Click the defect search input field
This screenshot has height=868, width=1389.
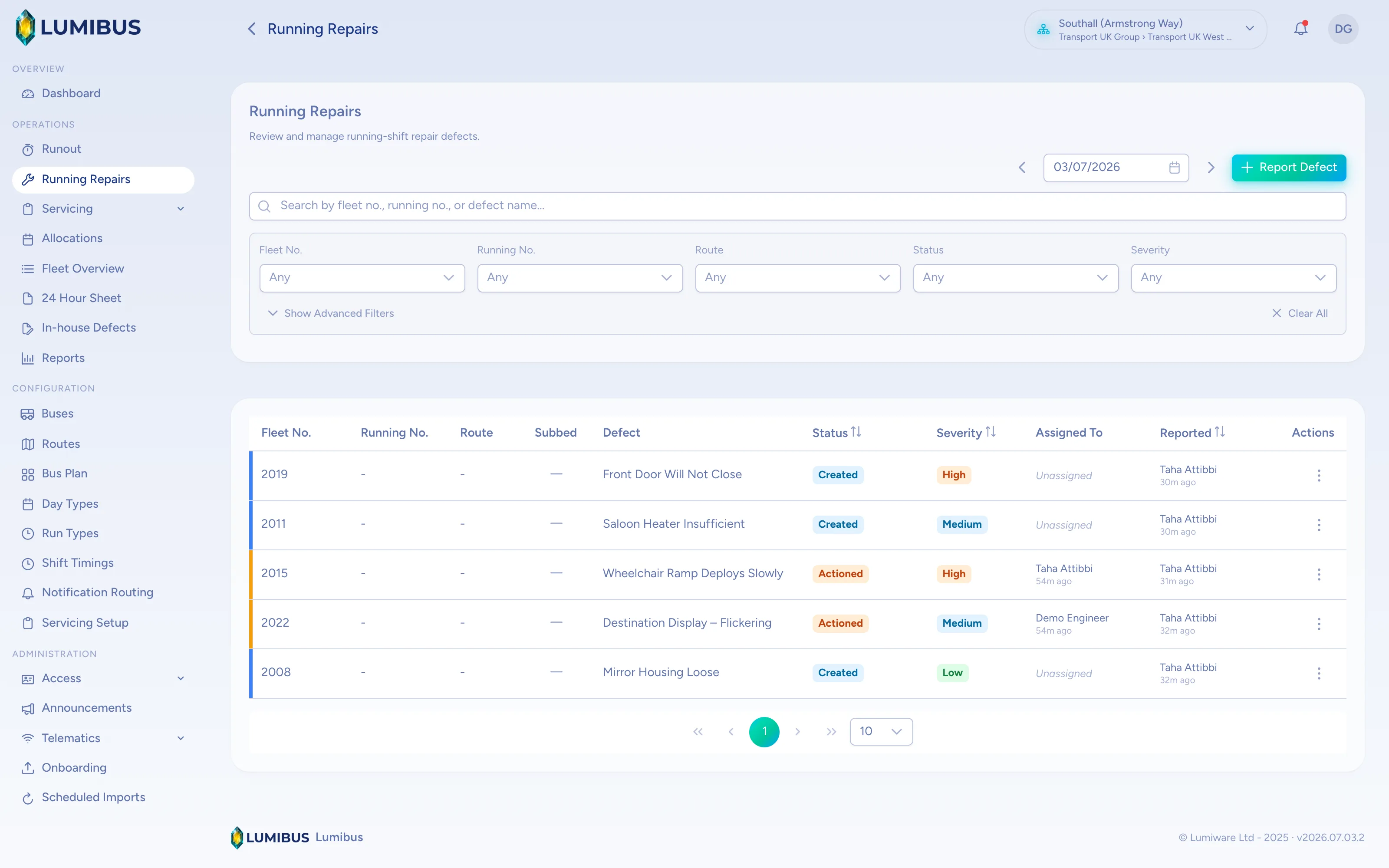pos(797,206)
